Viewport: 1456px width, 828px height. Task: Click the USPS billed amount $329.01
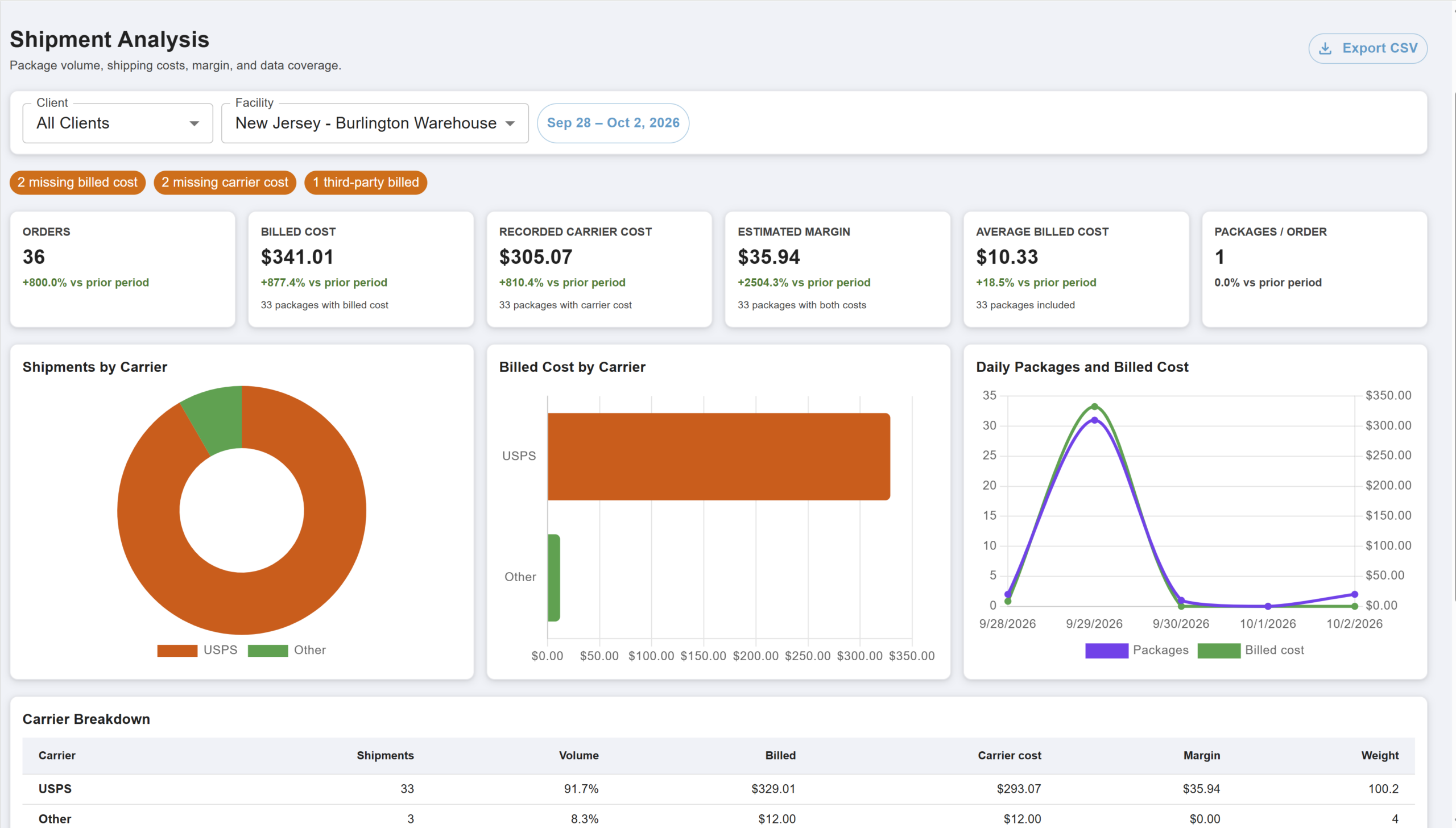point(773,789)
